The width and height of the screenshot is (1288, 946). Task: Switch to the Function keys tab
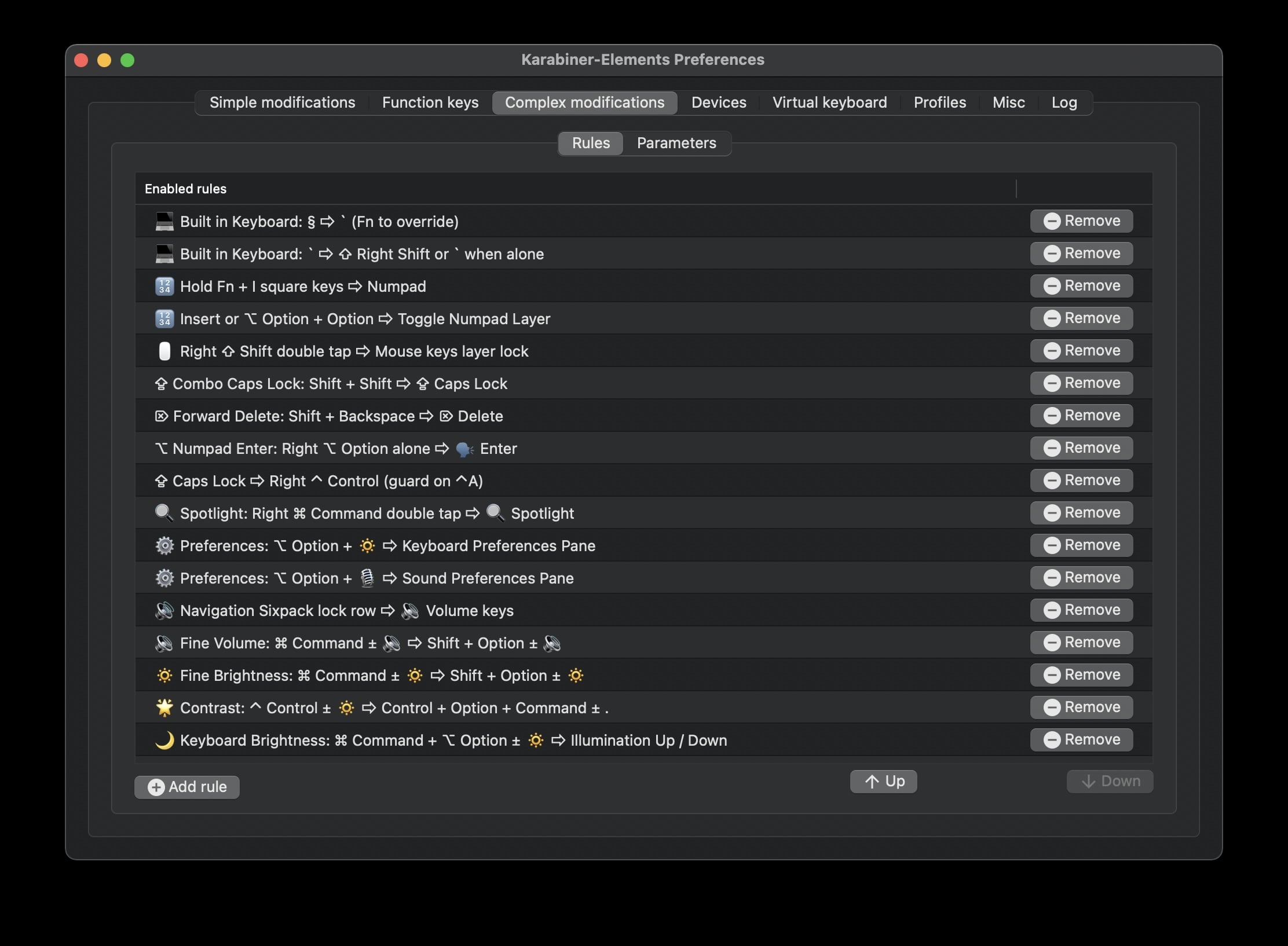430,102
